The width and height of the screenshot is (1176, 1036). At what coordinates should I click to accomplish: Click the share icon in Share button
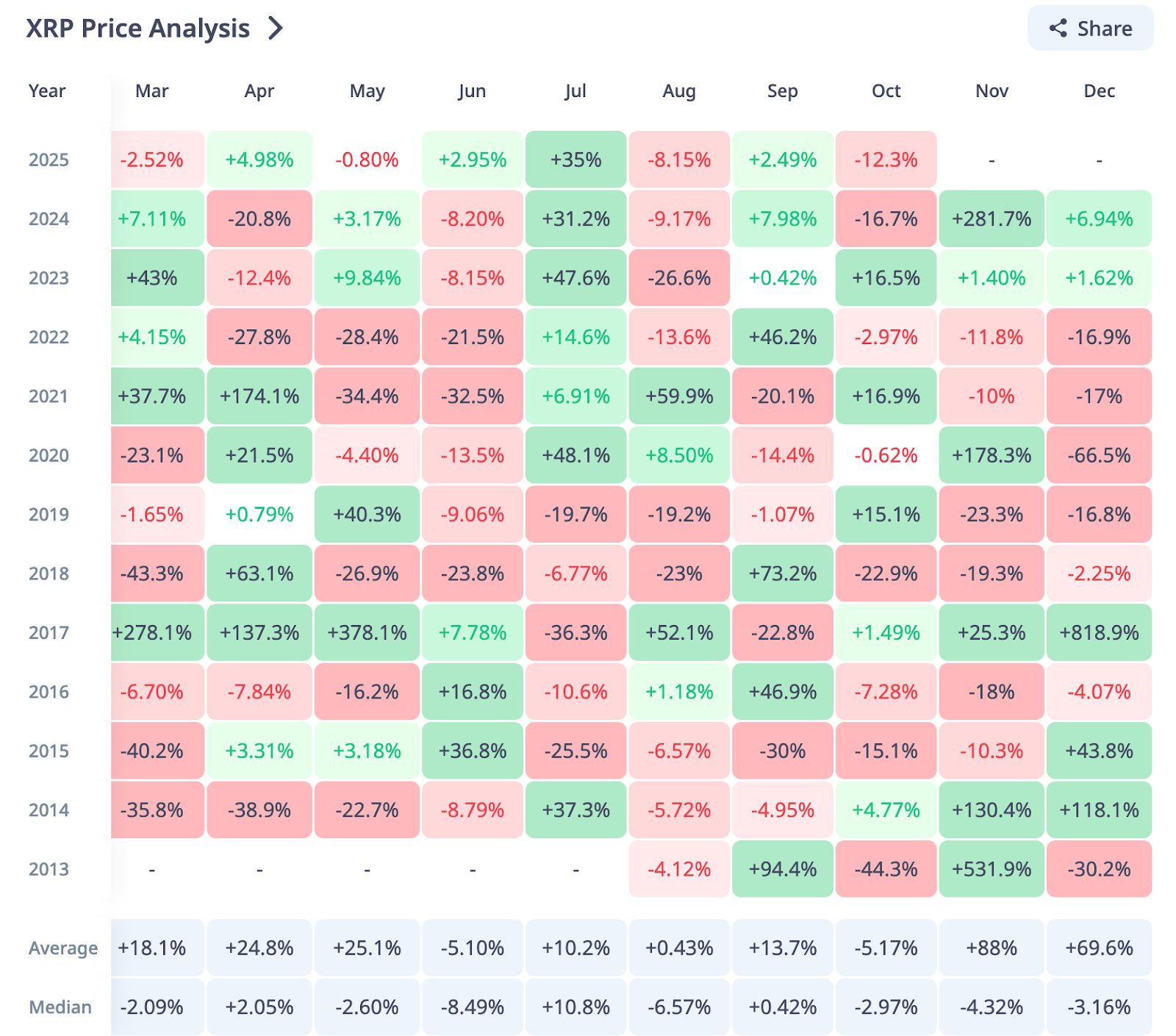[x=1058, y=29]
